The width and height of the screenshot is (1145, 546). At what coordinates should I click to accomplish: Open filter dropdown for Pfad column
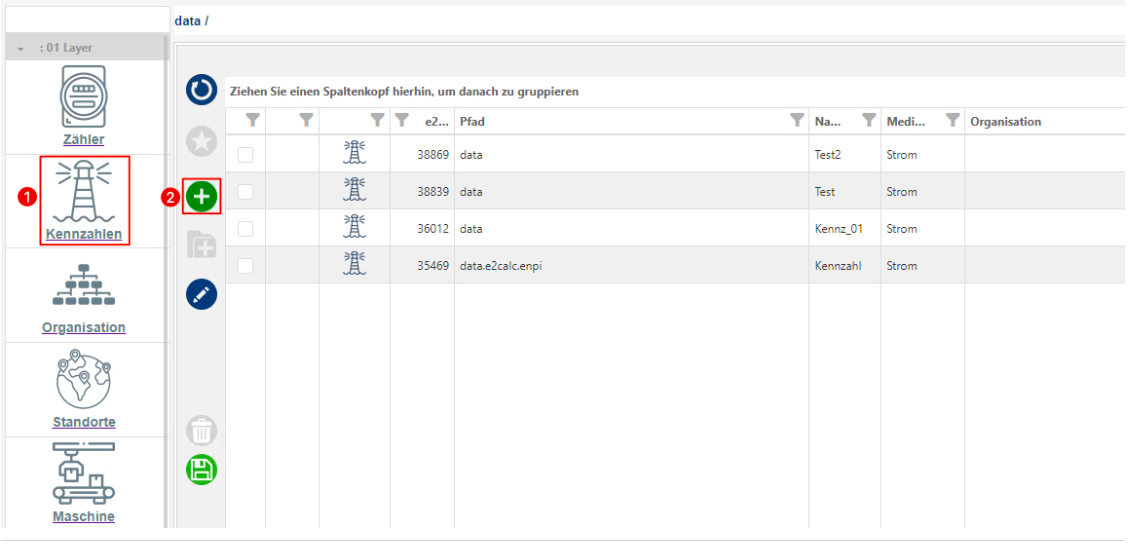click(x=797, y=121)
